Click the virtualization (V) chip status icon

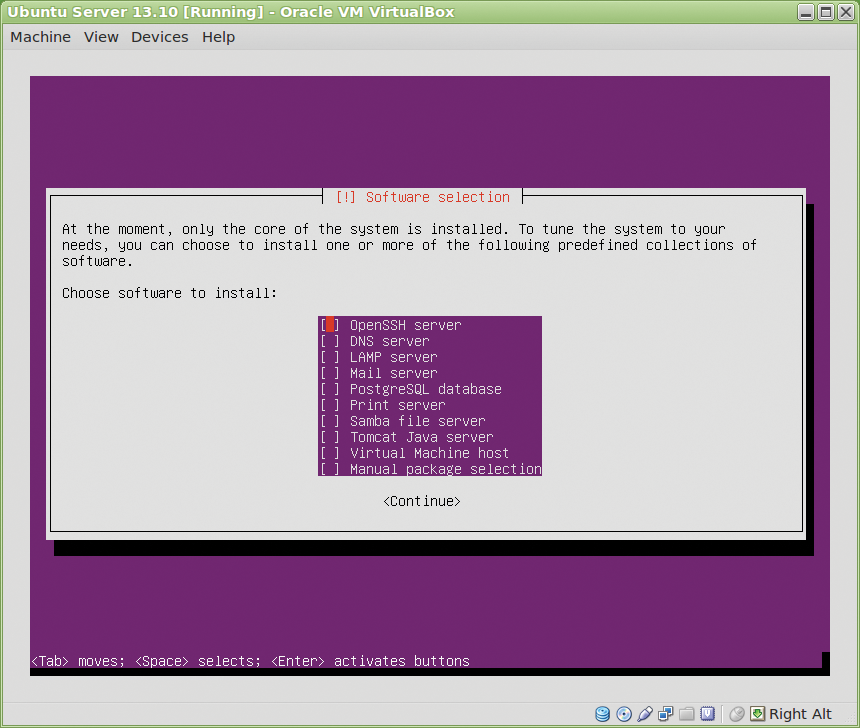(x=708, y=714)
